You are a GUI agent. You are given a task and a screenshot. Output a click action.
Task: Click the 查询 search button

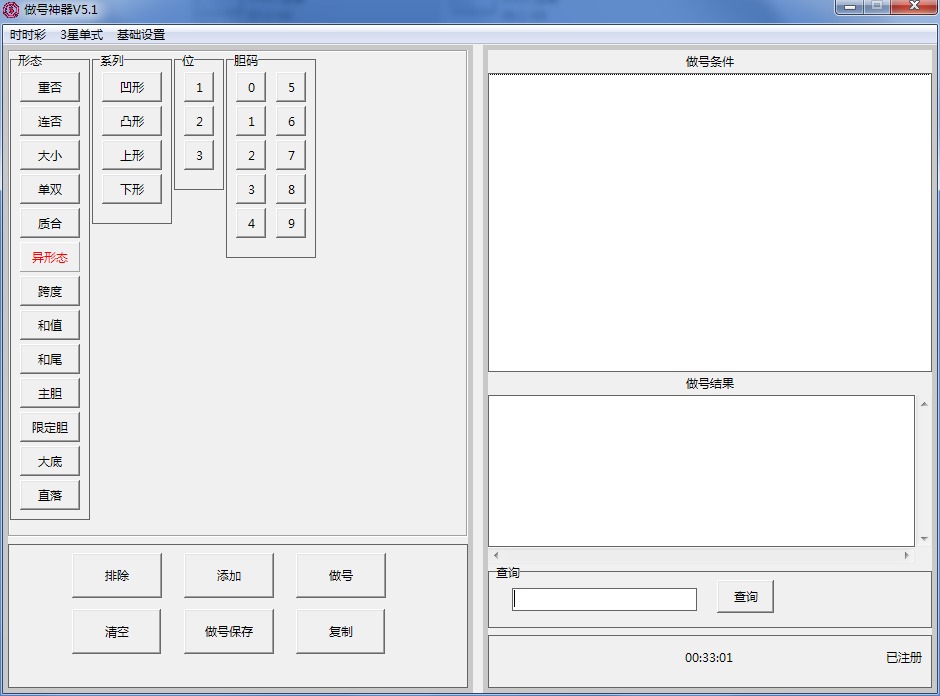coord(745,597)
